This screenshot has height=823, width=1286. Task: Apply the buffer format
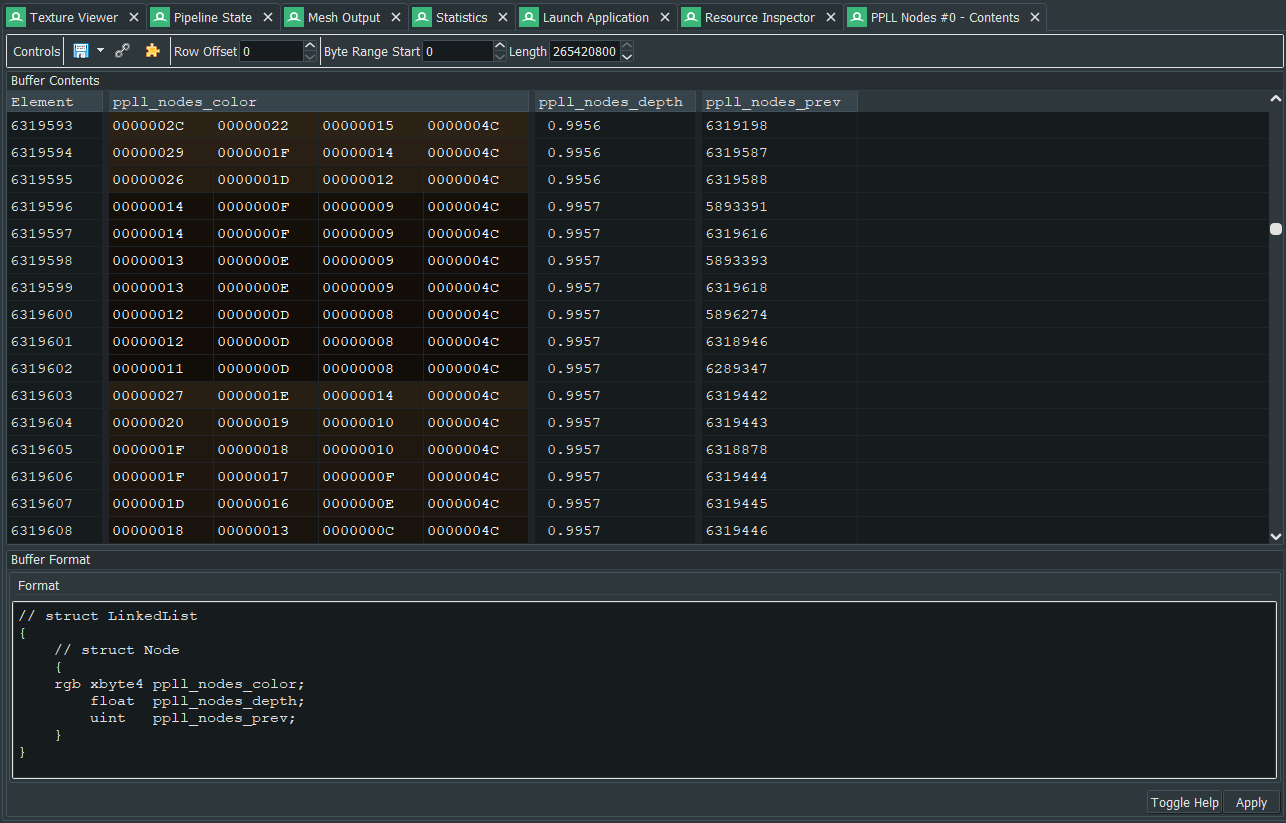click(1251, 802)
